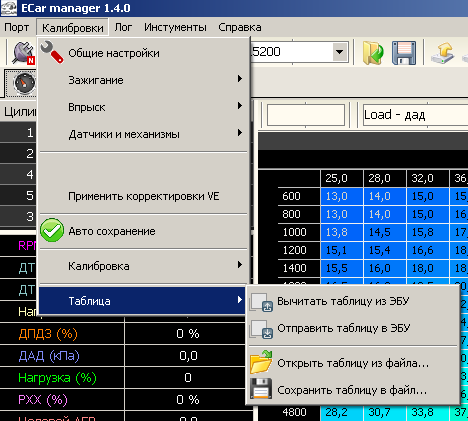Click the floppy disk save toolbar icon
The image size is (468, 421).
click(x=404, y=53)
